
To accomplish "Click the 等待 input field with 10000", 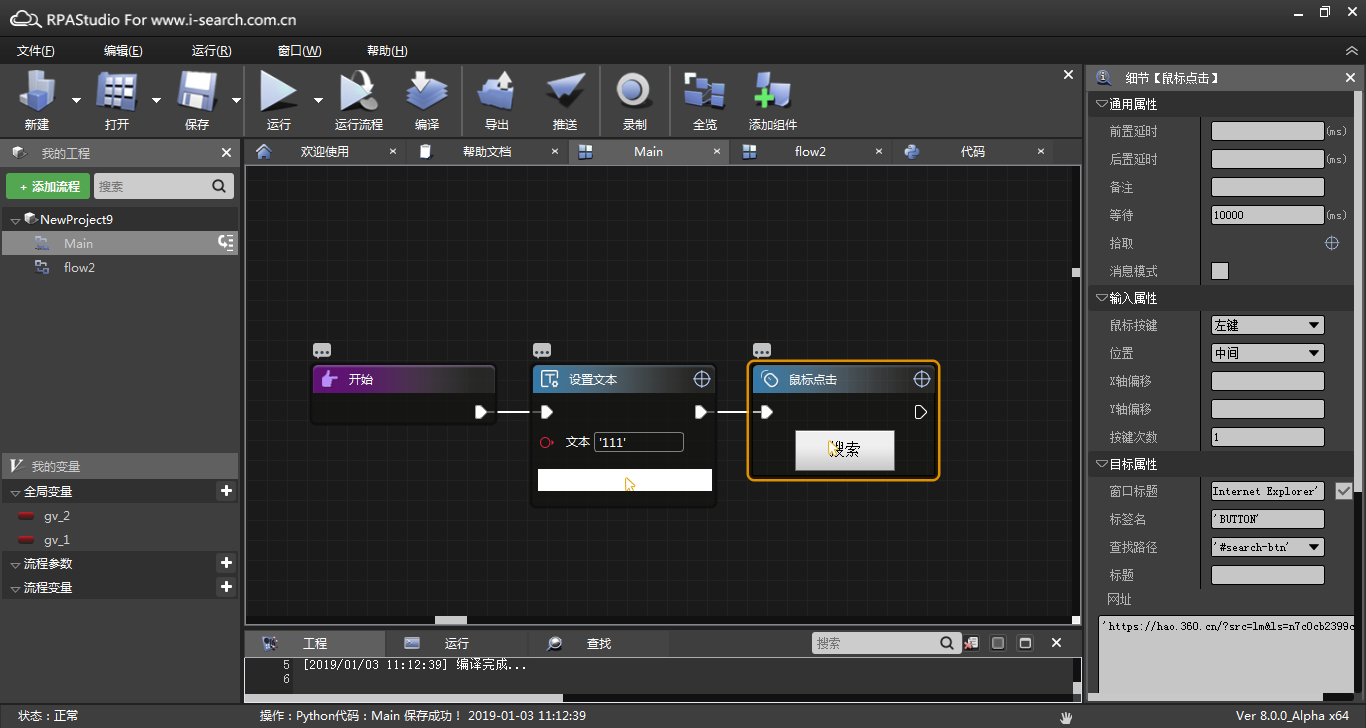I will pyautogui.click(x=1267, y=215).
